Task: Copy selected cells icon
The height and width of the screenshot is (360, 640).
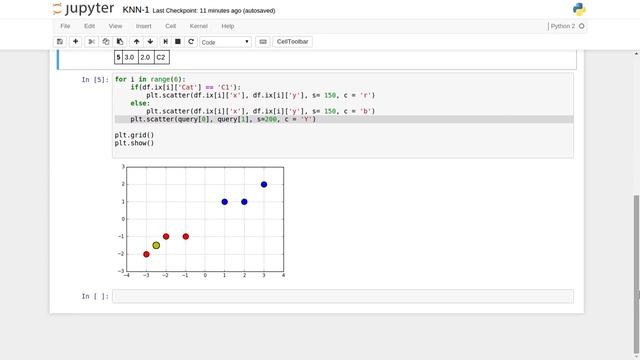Action: (x=106, y=42)
